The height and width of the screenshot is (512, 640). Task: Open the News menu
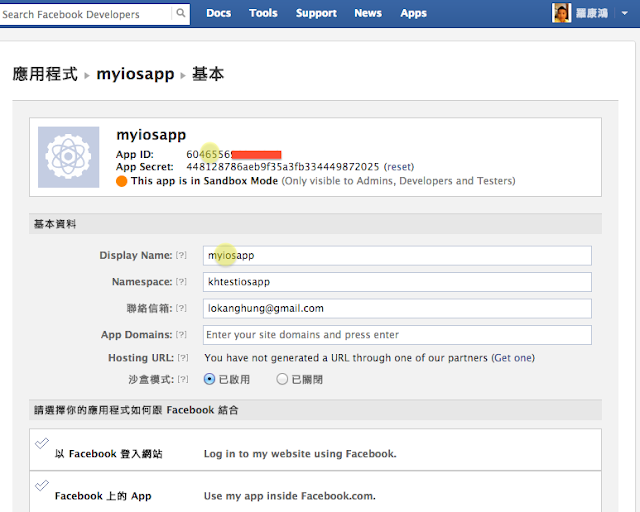(x=368, y=13)
